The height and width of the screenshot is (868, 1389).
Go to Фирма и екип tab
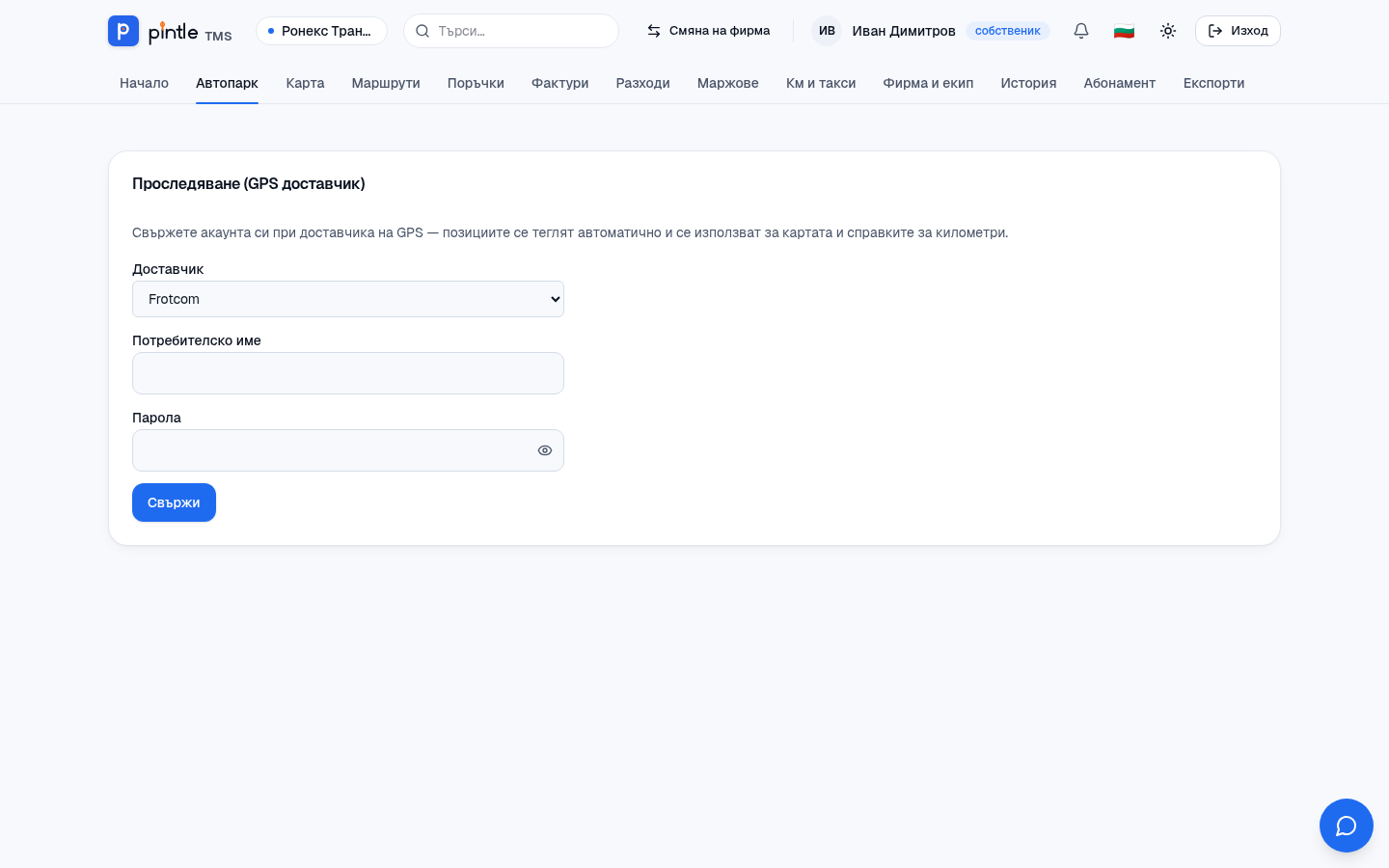[928, 83]
